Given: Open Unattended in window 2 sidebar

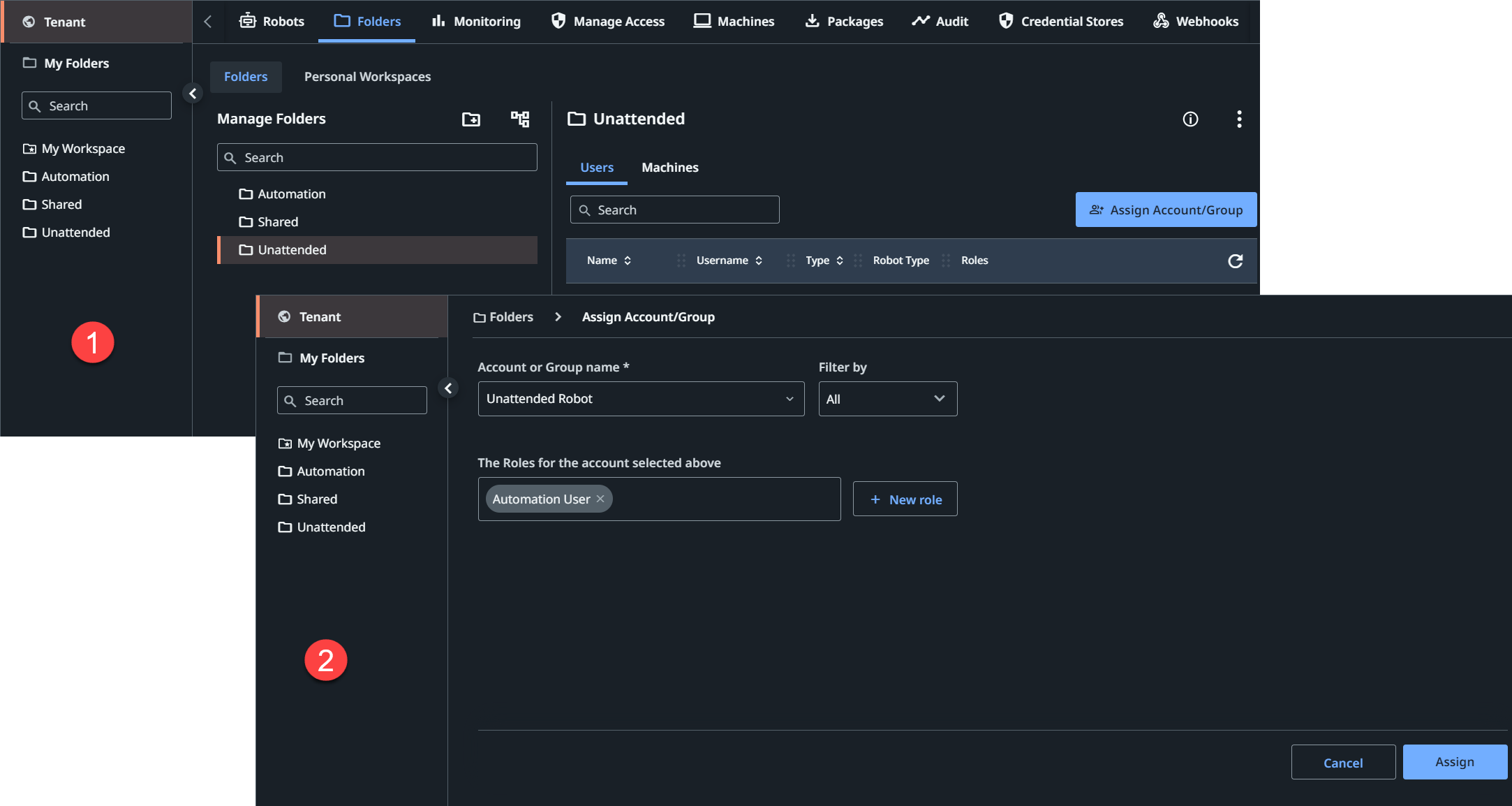Looking at the screenshot, I should [x=322, y=527].
